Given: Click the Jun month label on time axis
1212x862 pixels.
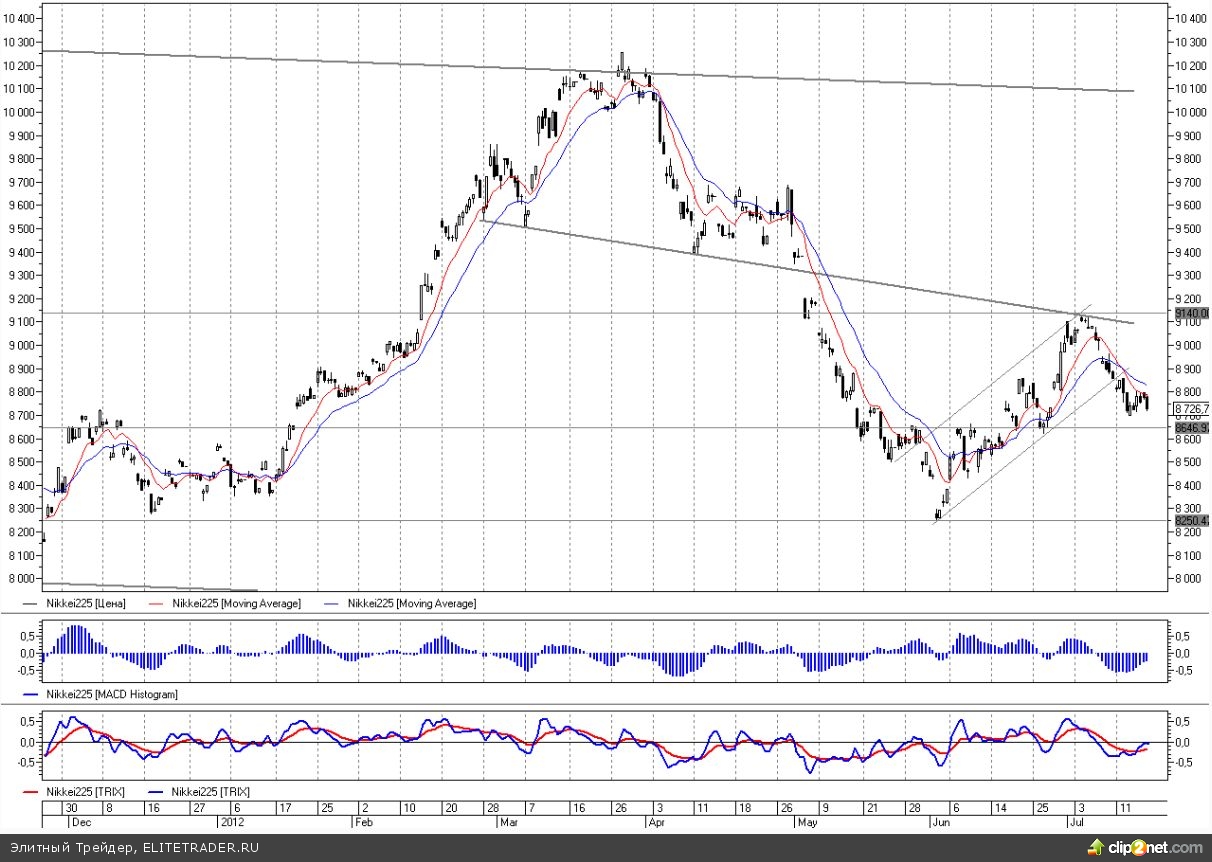Looking at the screenshot, I should click(940, 822).
